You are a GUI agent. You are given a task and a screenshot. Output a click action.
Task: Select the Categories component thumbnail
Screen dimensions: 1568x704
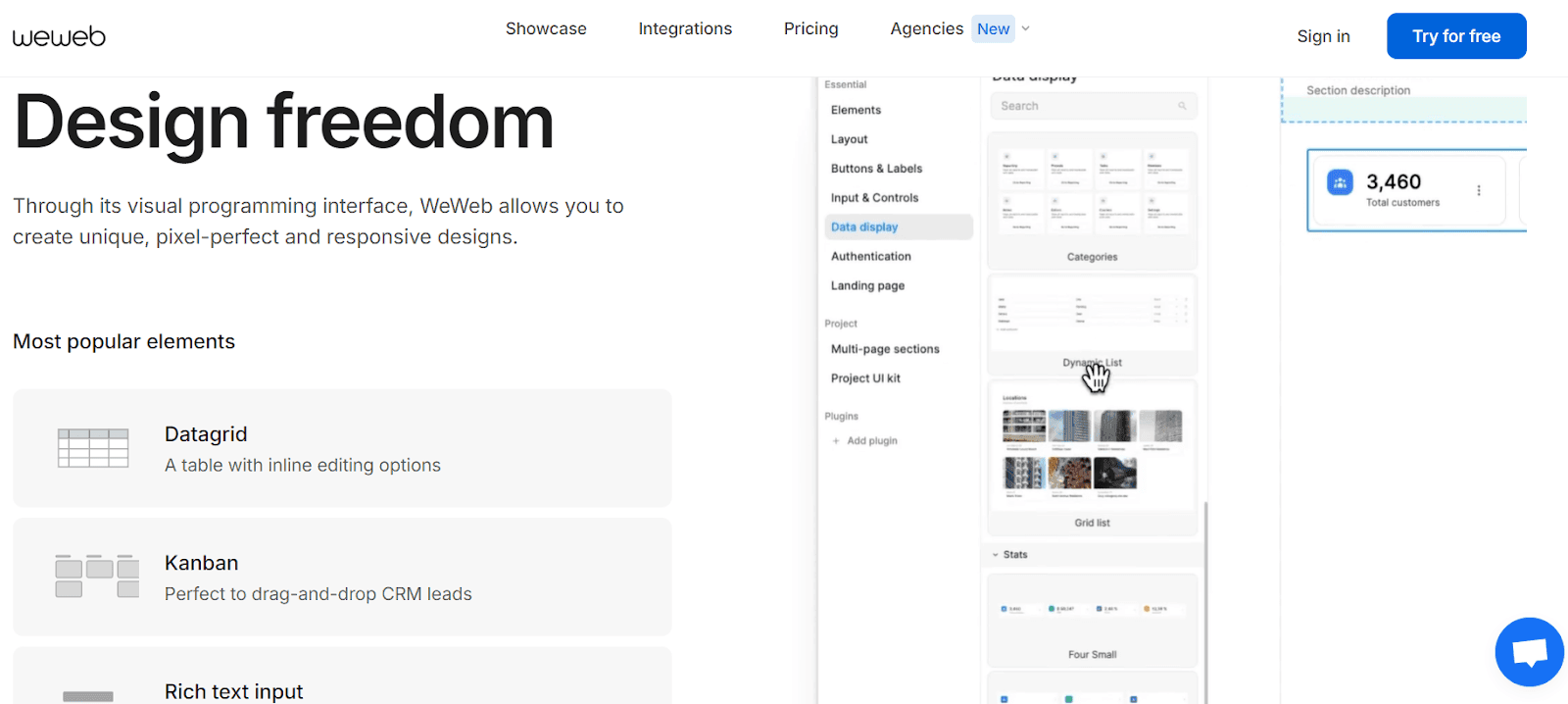[x=1093, y=201]
